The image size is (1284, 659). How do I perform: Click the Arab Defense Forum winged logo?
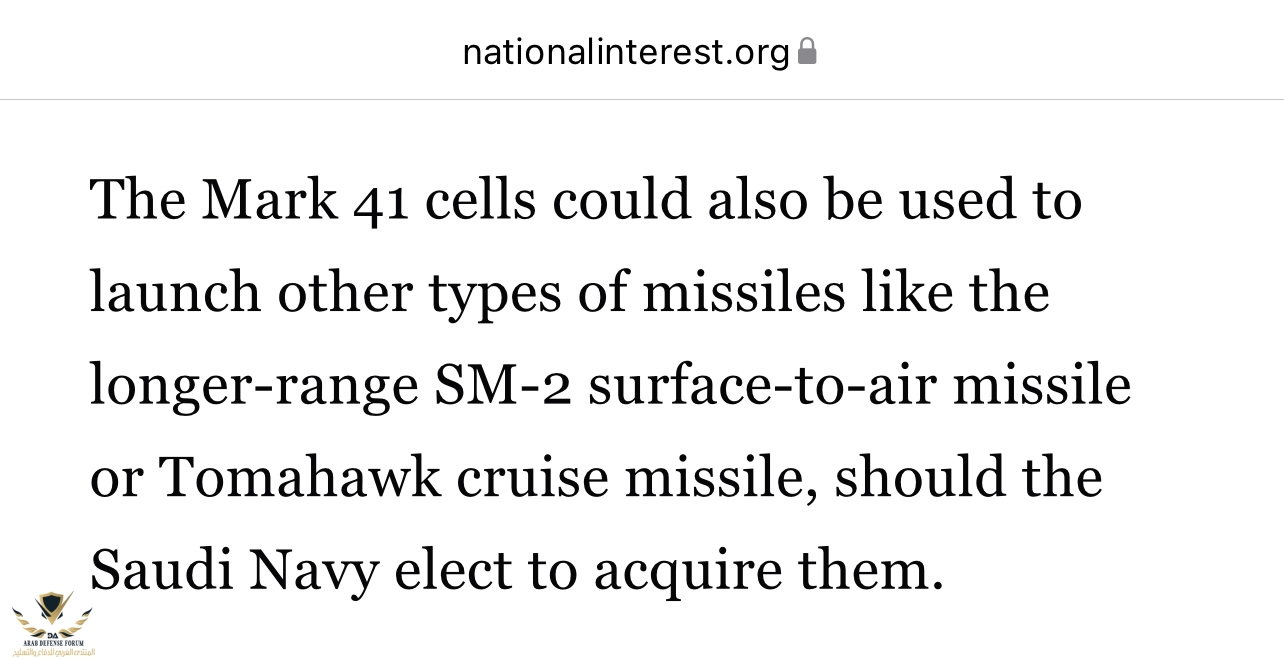tap(52, 613)
